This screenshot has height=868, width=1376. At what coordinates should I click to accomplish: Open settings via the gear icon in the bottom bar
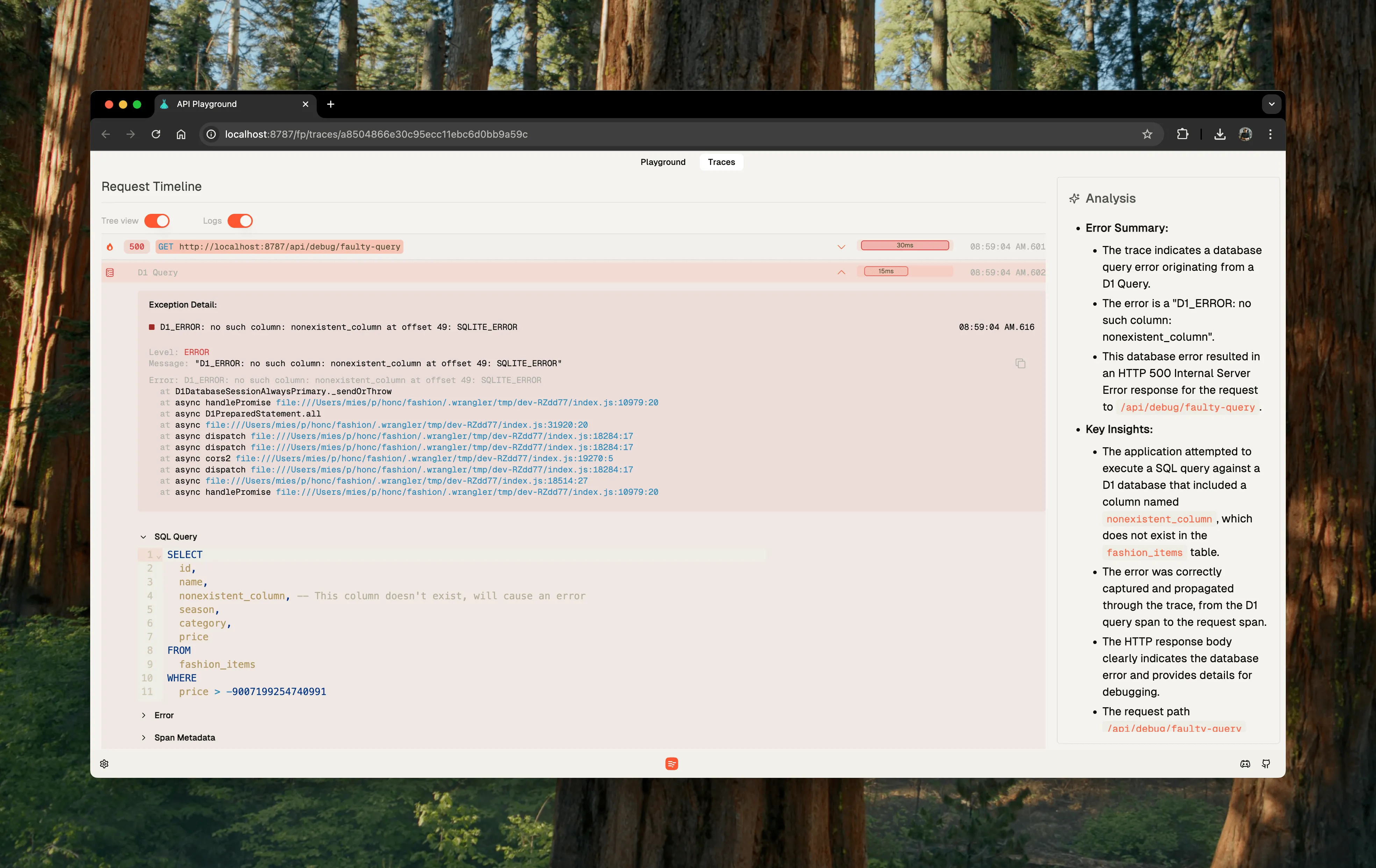[104, 764]
